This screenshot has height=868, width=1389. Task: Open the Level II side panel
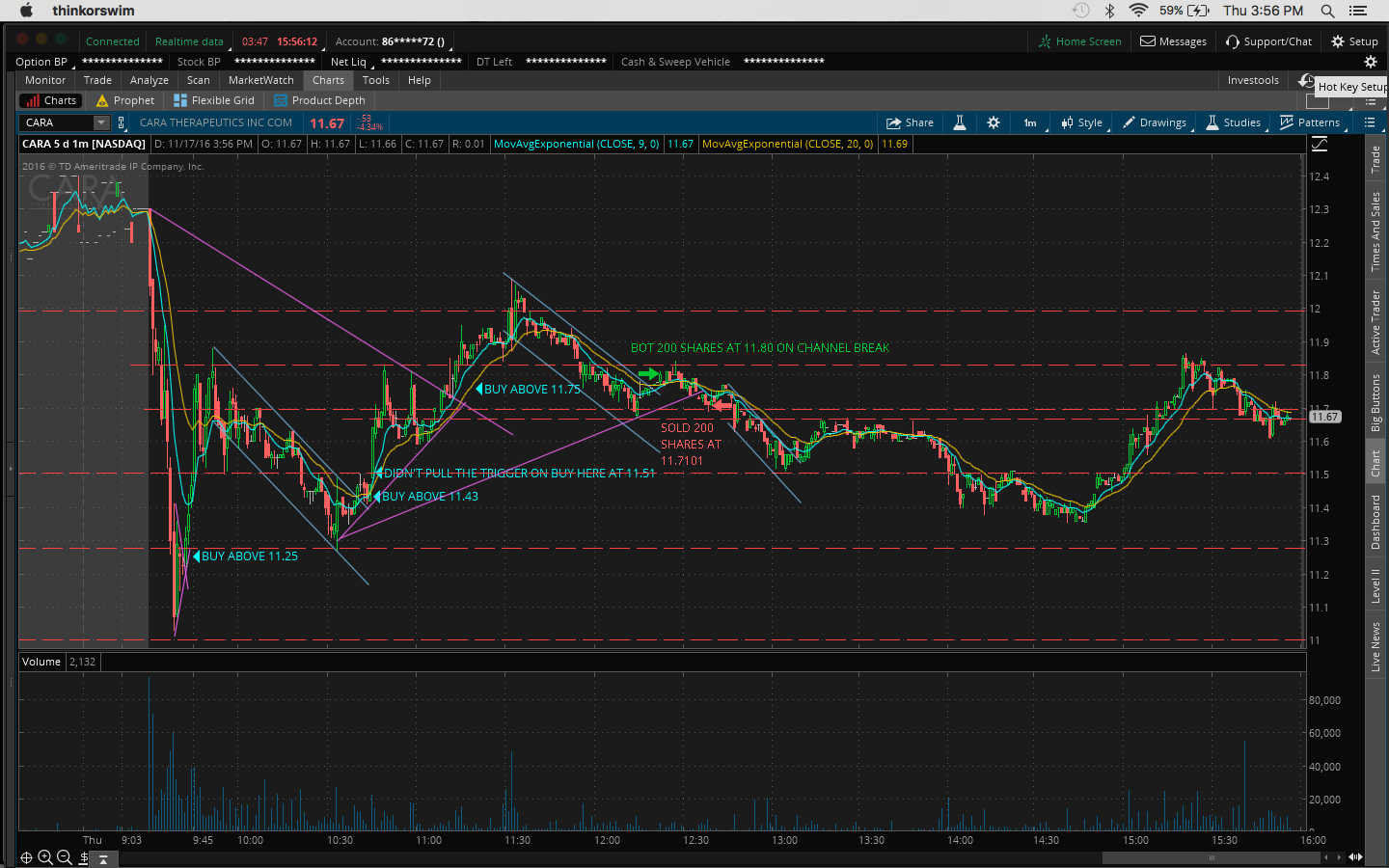pyautogui.click(x=1375, y=585)
